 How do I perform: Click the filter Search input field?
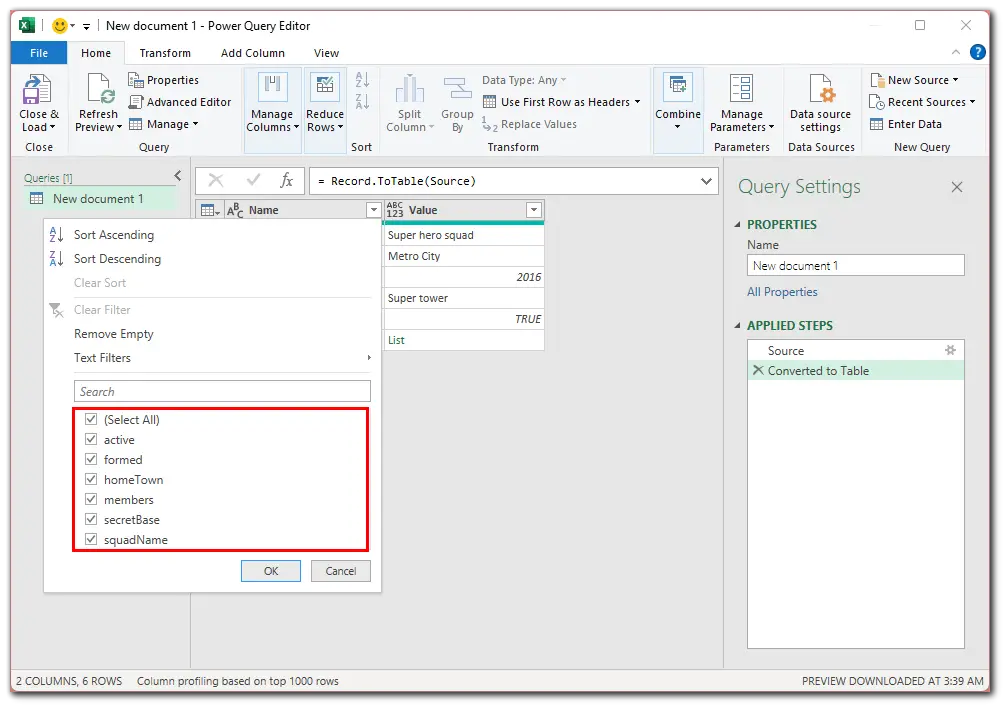click(x=222, y=392)
